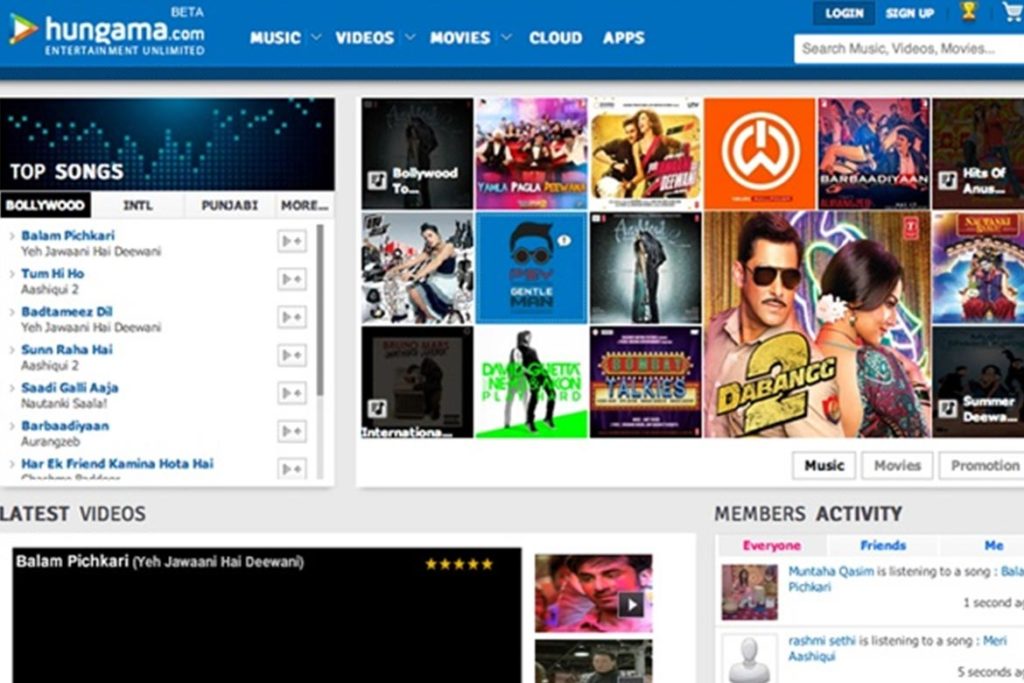Open the Muntaha Qasim member link
The height and width of the screenshot is (683, 1024).
(831, 571)
